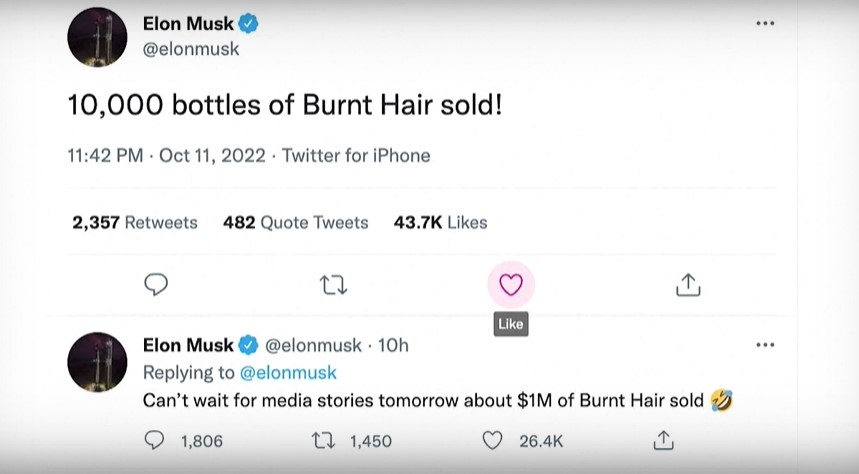View the 482 Quote Tweets
This screenshot has width=859, height=474.
pyautogui.click(x=295, y=222)
